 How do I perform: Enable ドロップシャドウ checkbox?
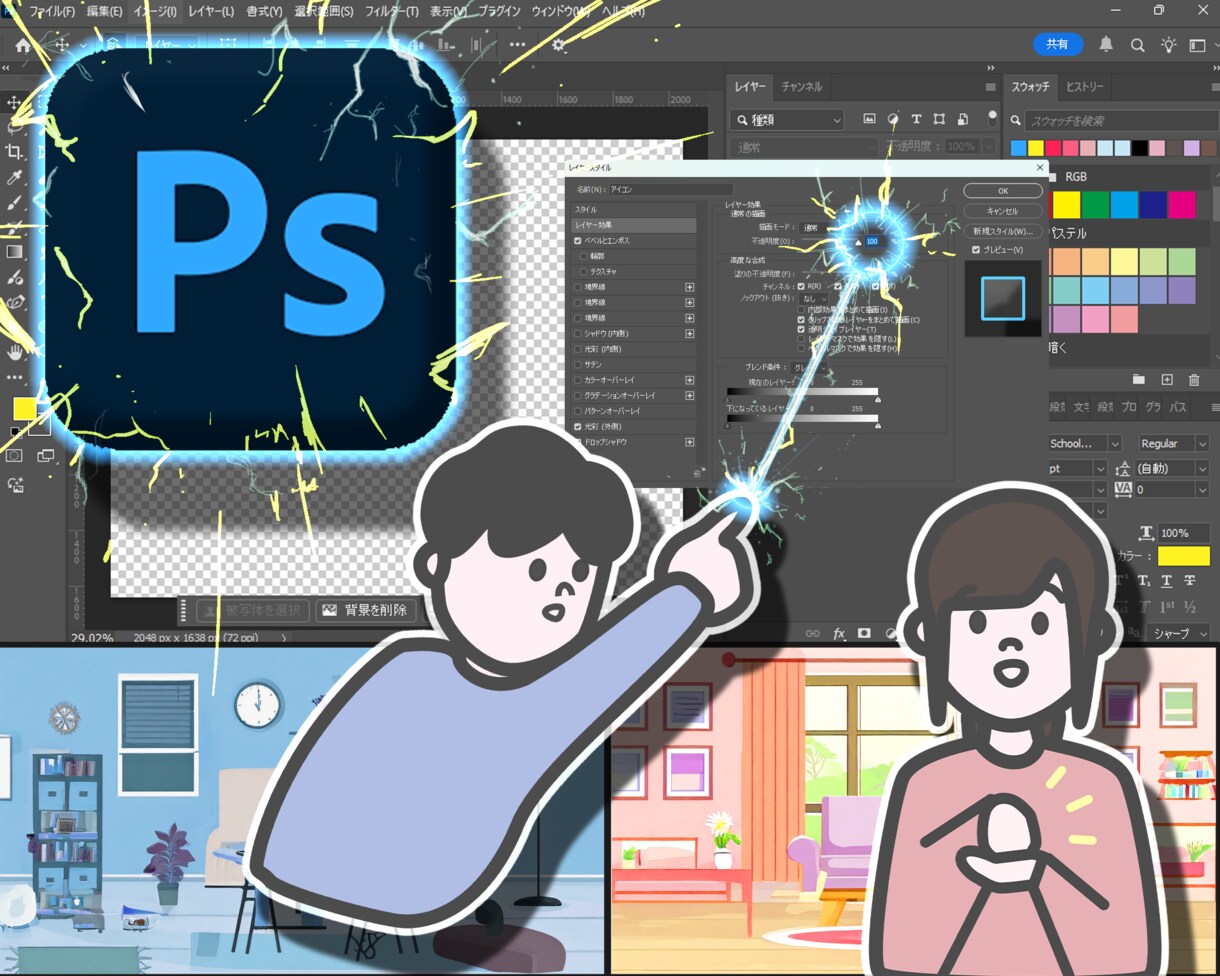click(x=577, y=441)
